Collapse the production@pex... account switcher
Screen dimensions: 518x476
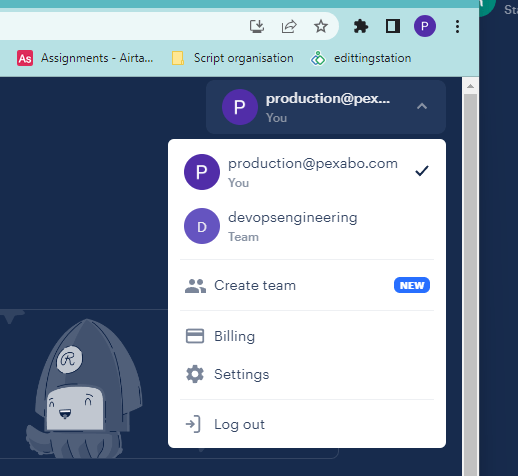[x=326, y=107]
